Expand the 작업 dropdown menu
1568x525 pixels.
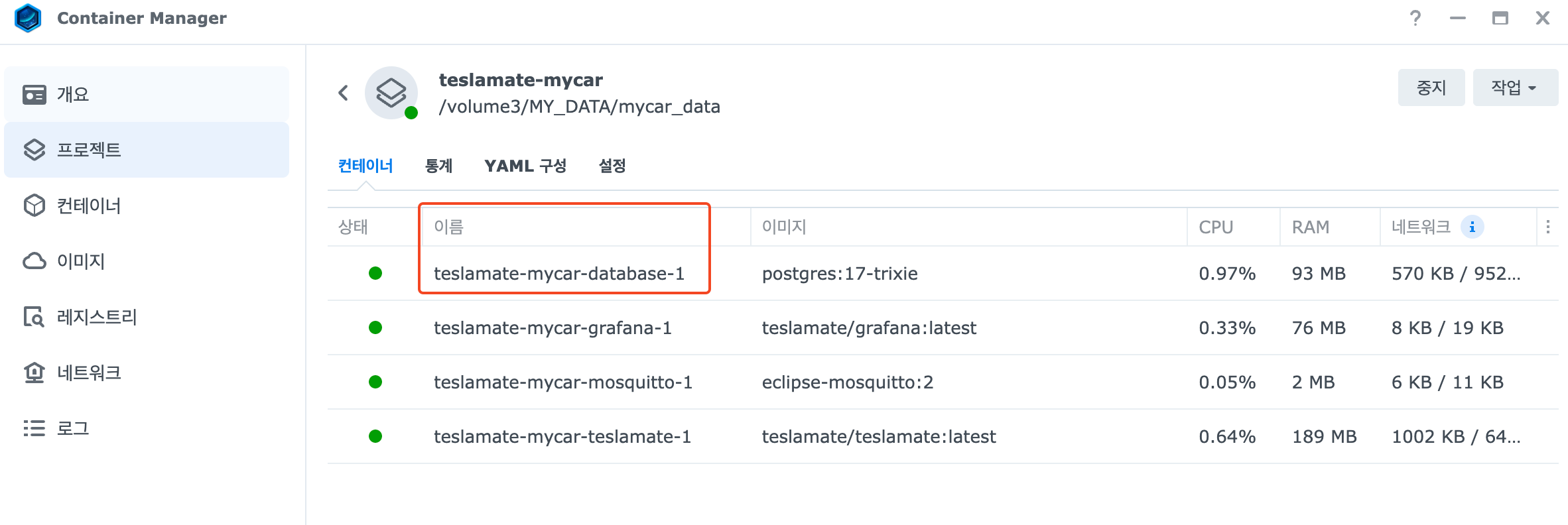(x=1515, y=87)
